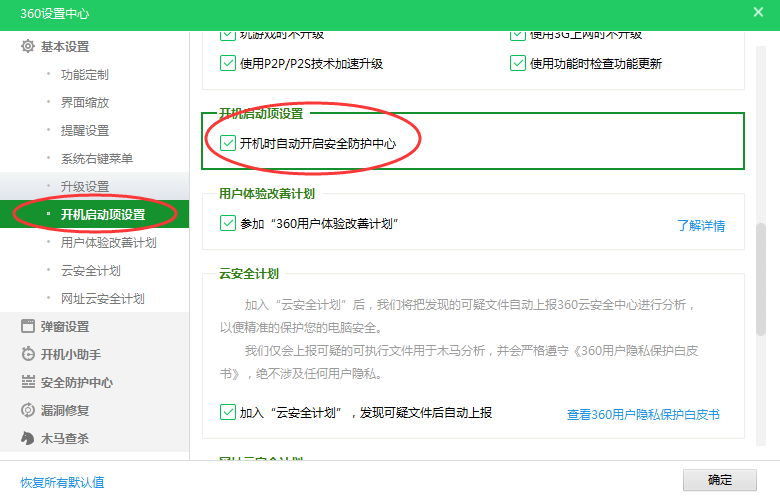Image resolution: width=780 pixels, height=500 pixels.
Task: Disable 使用功能时检查功能更新 option
Action: pos(518,64)
